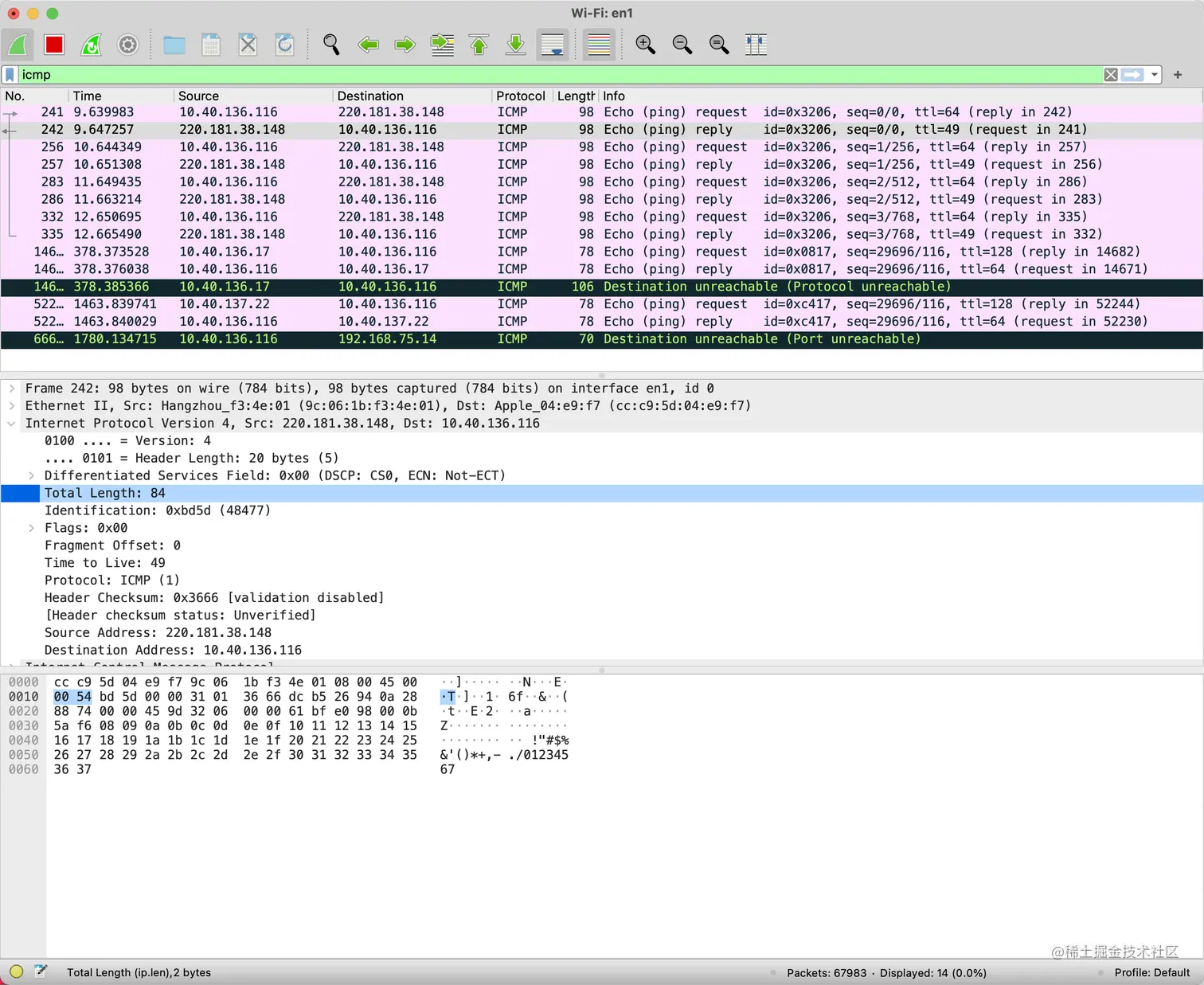Open capture file properties in the status bar
Image resolution: width=1204 pixels, height=985 pixels.
[41, 971]
